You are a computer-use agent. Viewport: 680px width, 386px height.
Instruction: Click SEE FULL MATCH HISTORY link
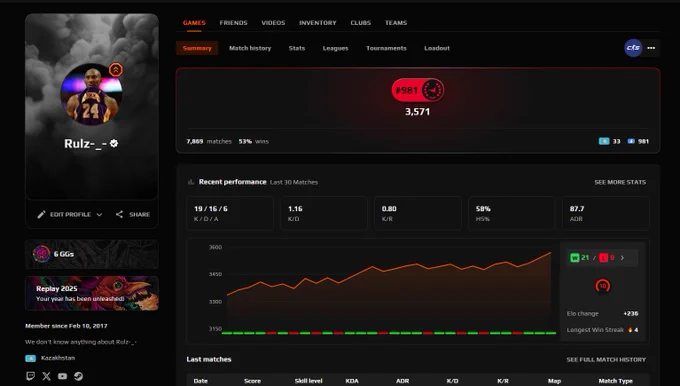pos(606,360)
